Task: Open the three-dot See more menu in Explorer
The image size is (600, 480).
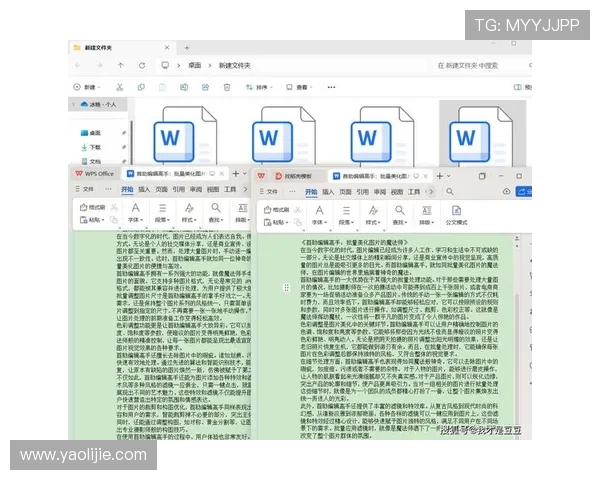Action: (x=331, y=87)
